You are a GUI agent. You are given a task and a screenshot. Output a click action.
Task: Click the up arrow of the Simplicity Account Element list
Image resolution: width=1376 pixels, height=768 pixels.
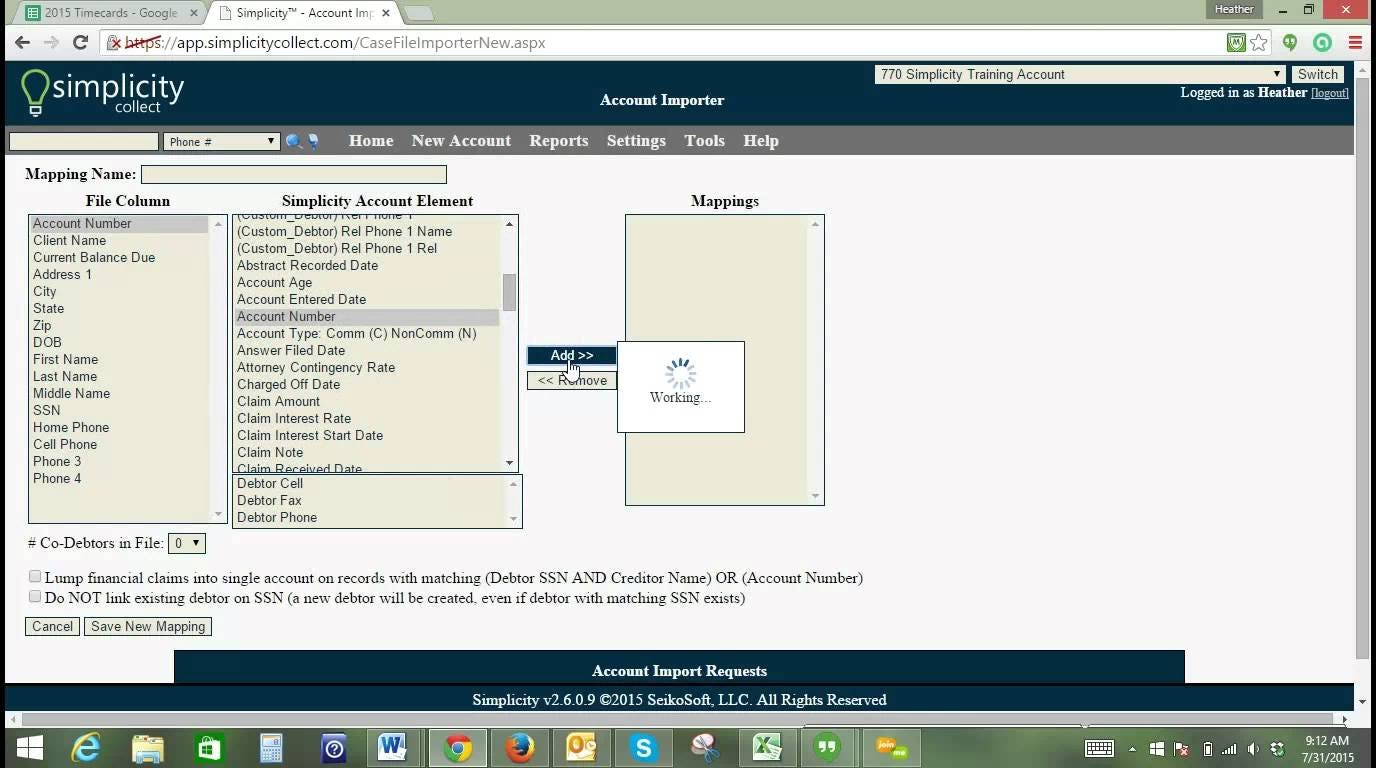509,224
